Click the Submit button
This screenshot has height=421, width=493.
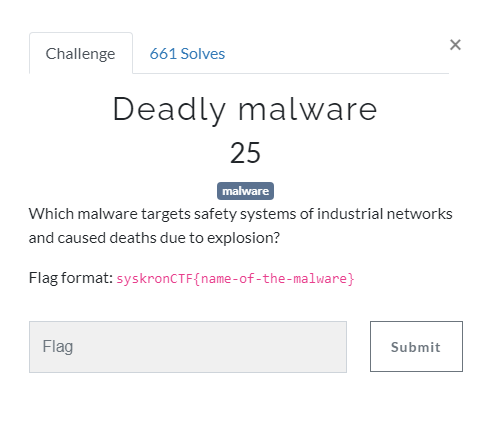point(416,346)
